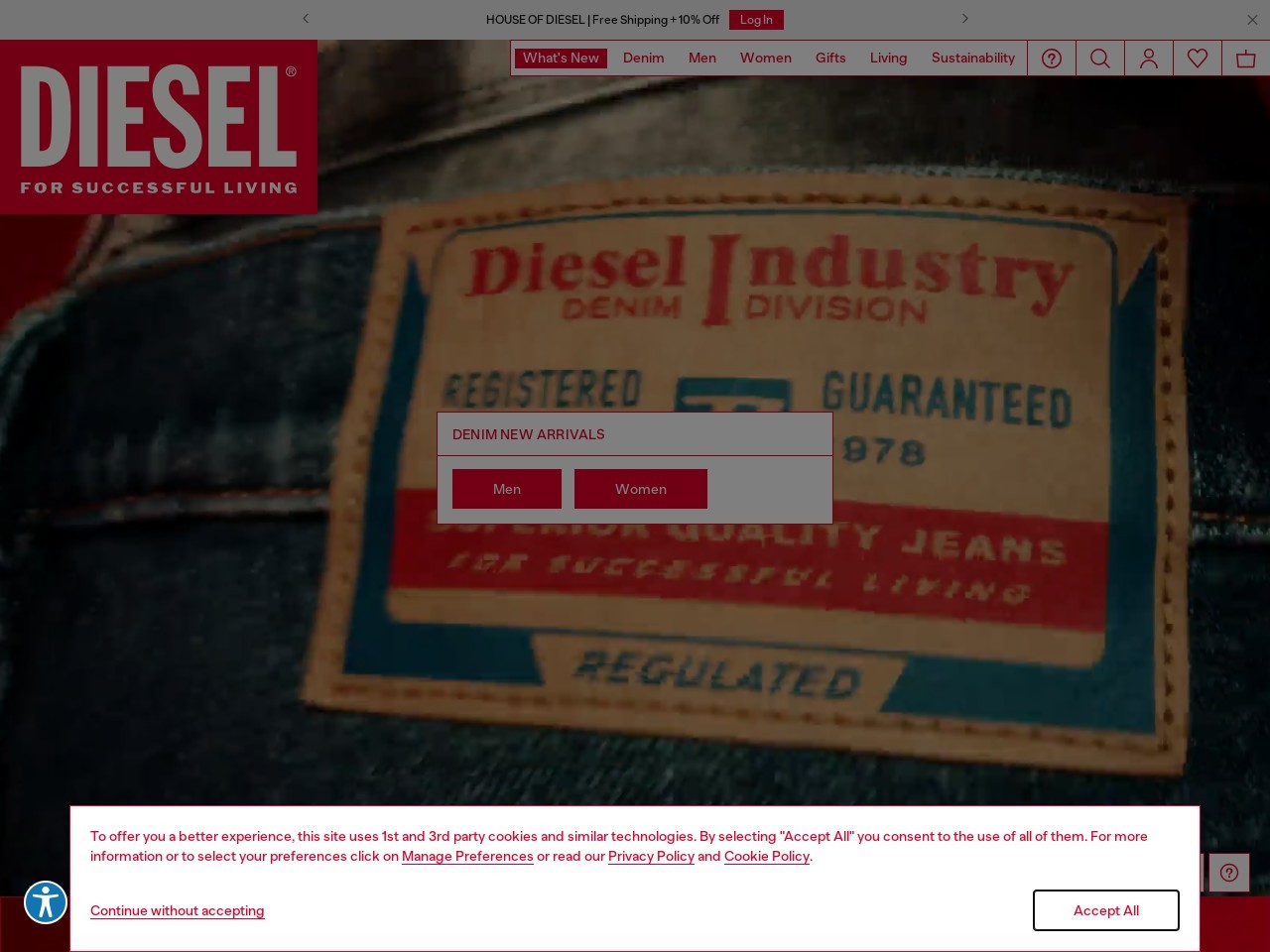
Task: Click the Accept All cookies button
Action: pos(1106,910)
